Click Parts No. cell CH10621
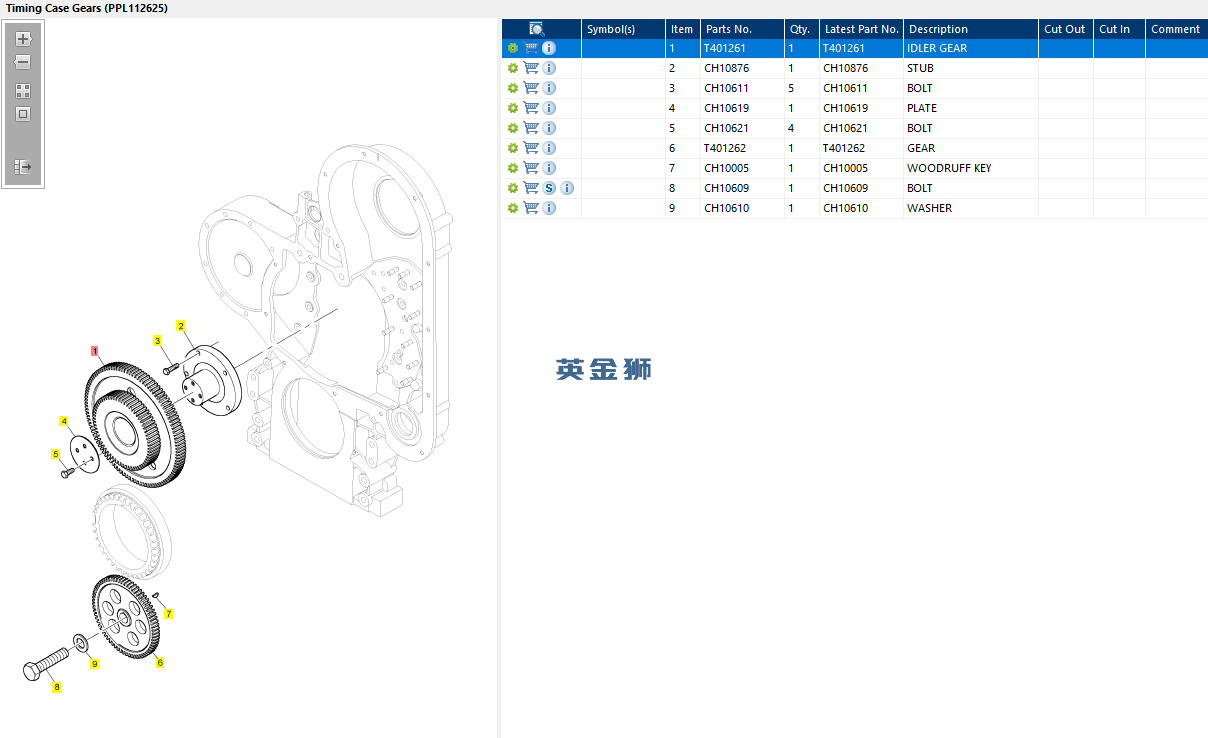The width and height of the screenshot is (1208, 738). [x=741, y=128]
